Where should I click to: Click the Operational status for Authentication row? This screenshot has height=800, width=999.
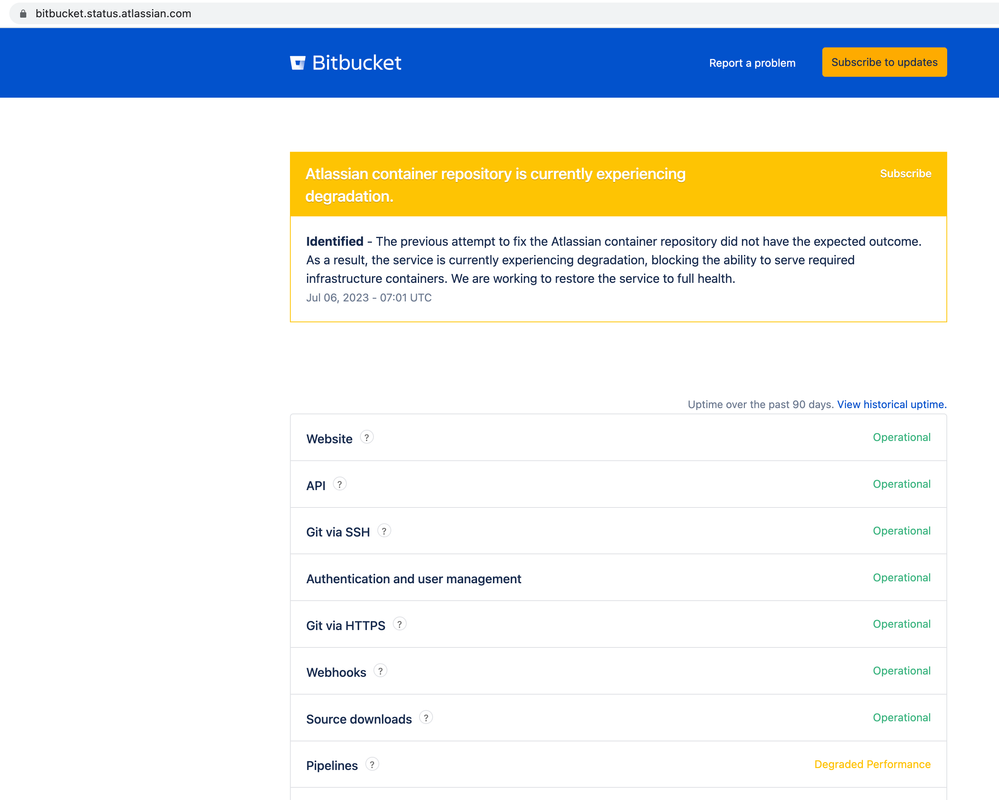[x=902, y=578]
